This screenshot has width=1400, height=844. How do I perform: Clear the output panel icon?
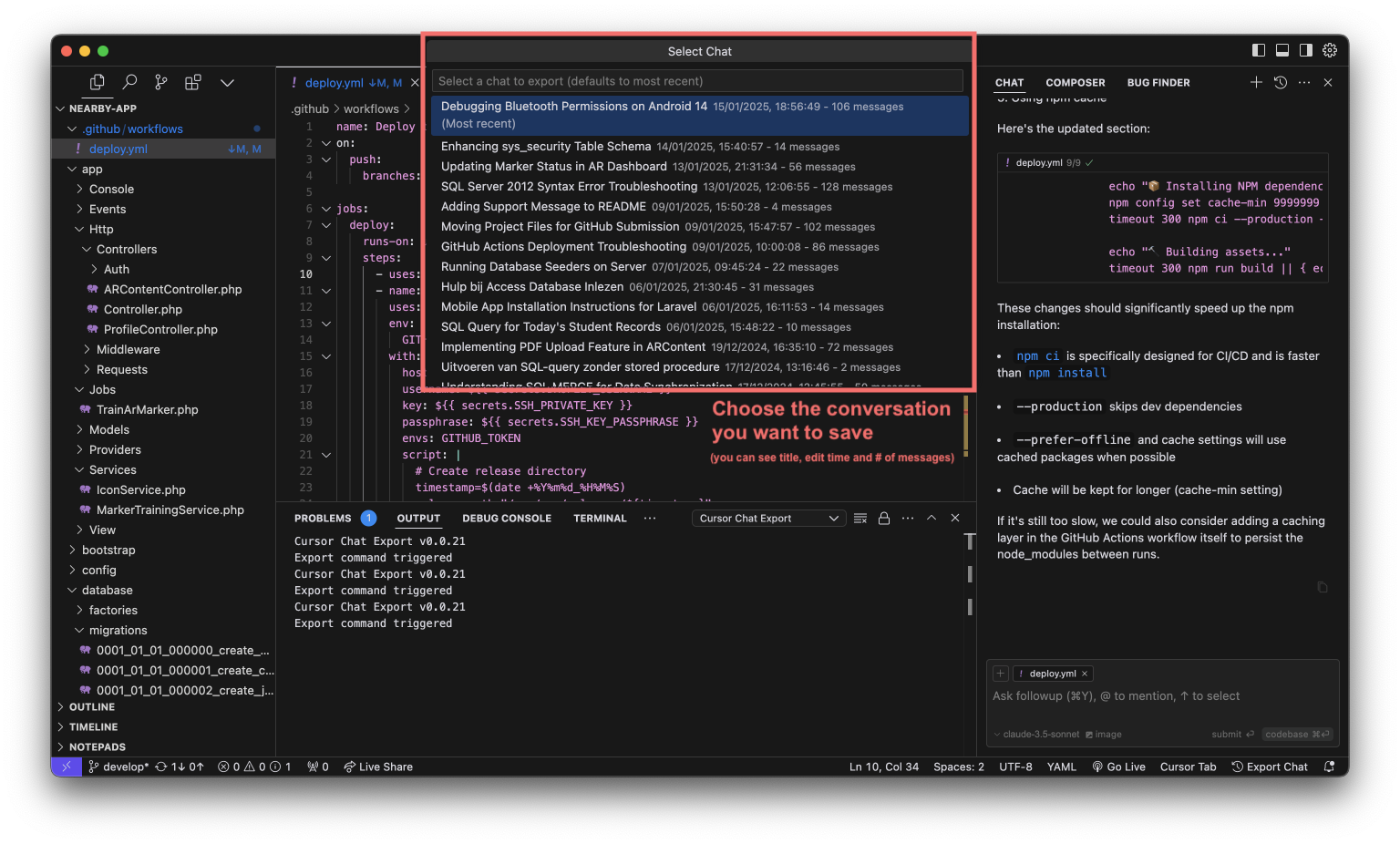tap(860, 518)
